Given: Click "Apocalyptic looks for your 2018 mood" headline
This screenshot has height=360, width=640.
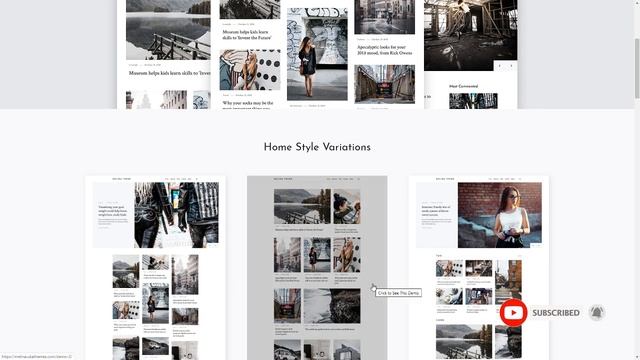Looking at the screenshot, I should pos(384,50).
